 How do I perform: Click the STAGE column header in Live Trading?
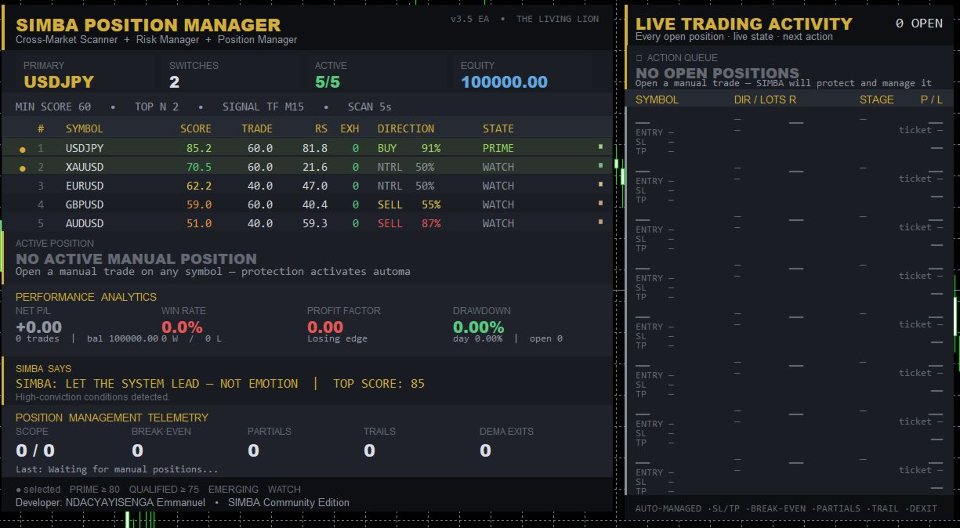coord(877,99)
